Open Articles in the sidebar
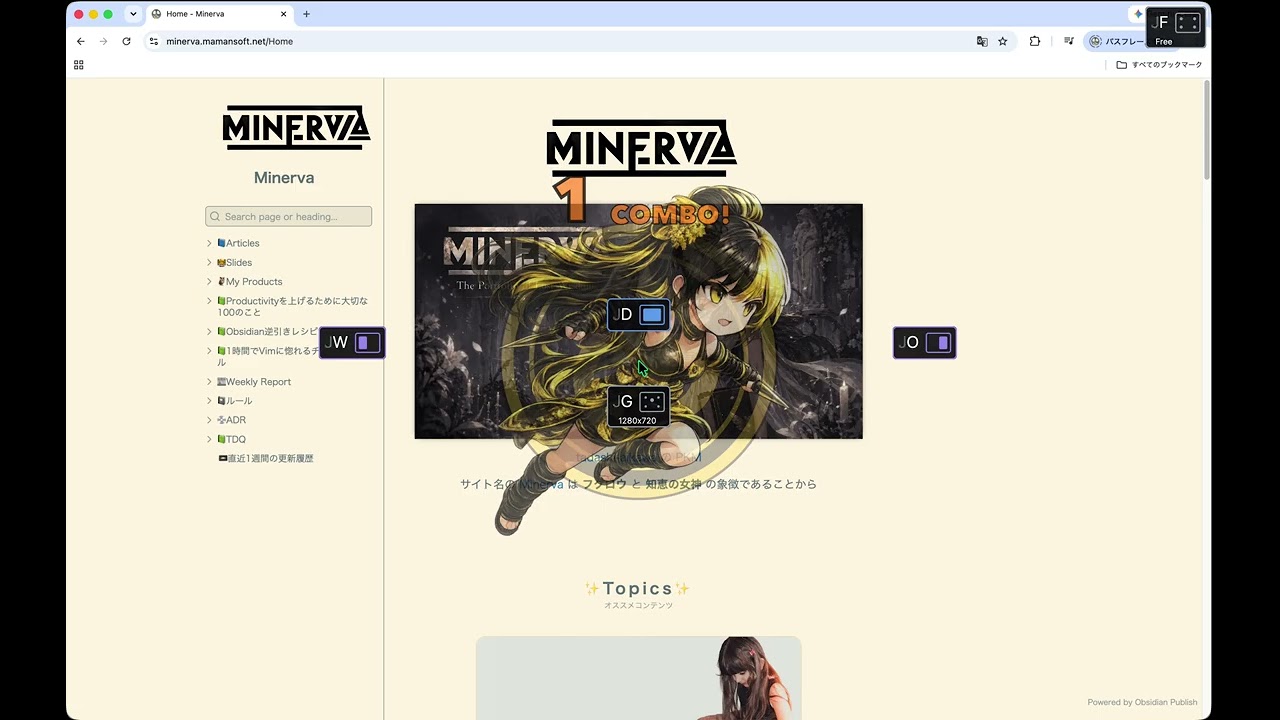Viewport: 1280px width, 720px height. point(238,243)
